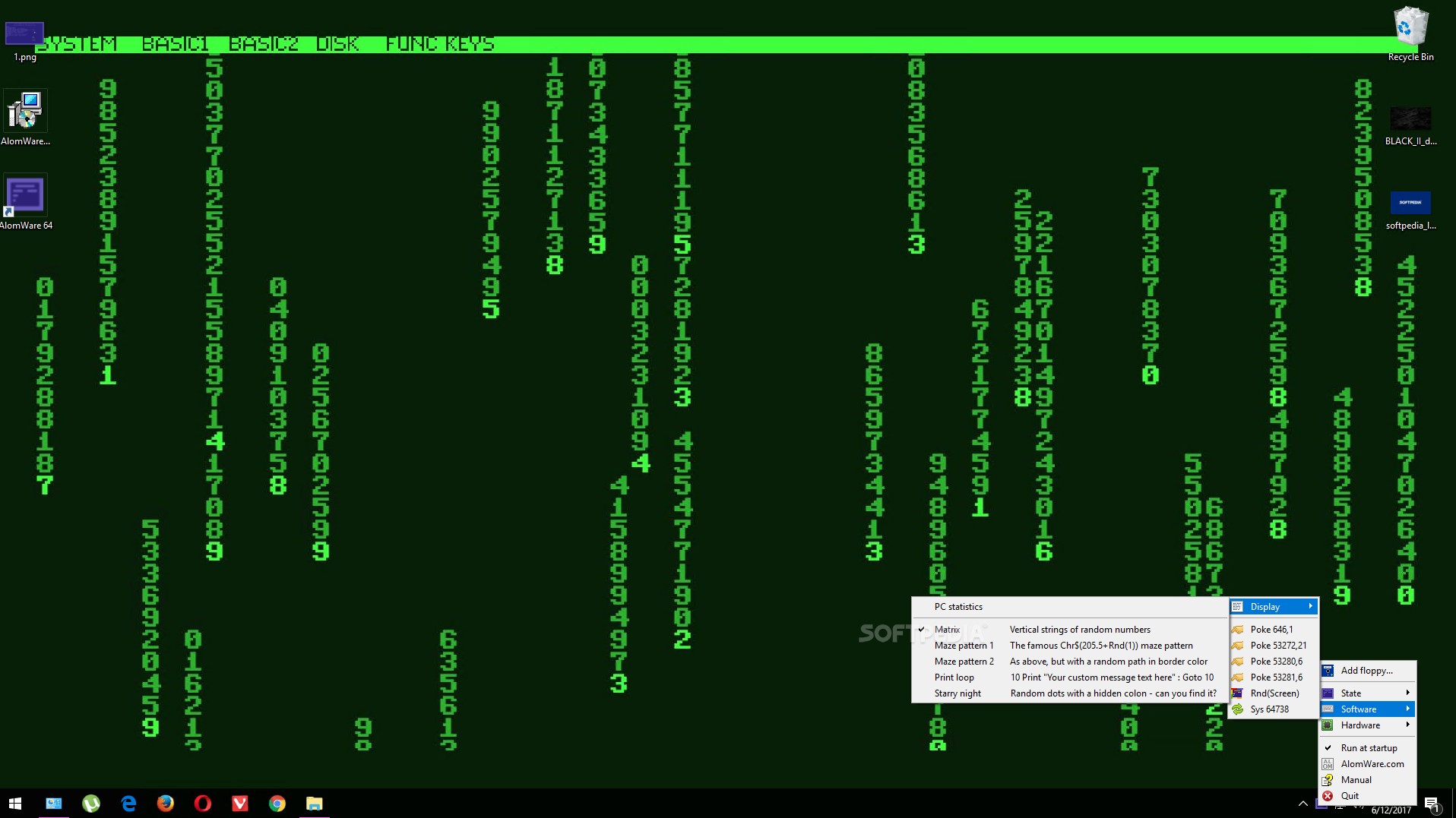Image resolution: width=1456 pixels, height=818 pixels.
Task: Select Maze pattern 1 display mode
Action: 1070,645
